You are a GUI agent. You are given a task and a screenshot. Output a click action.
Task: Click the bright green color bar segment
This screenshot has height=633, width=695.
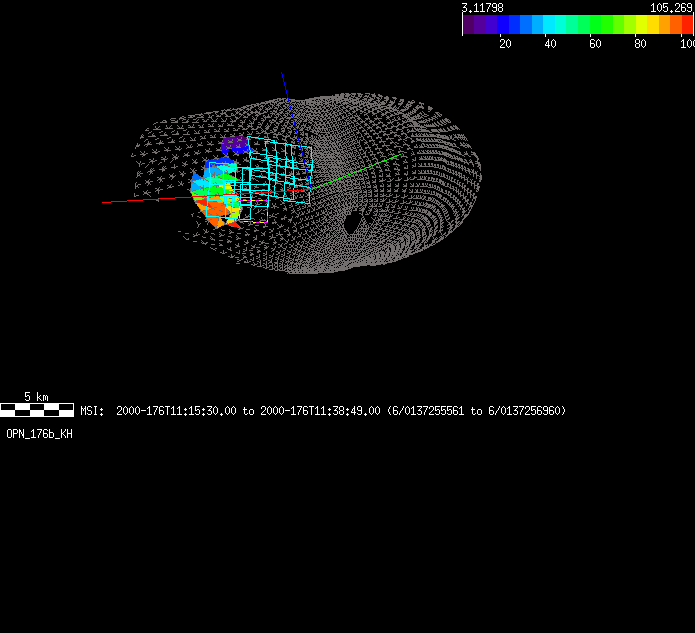598,24
